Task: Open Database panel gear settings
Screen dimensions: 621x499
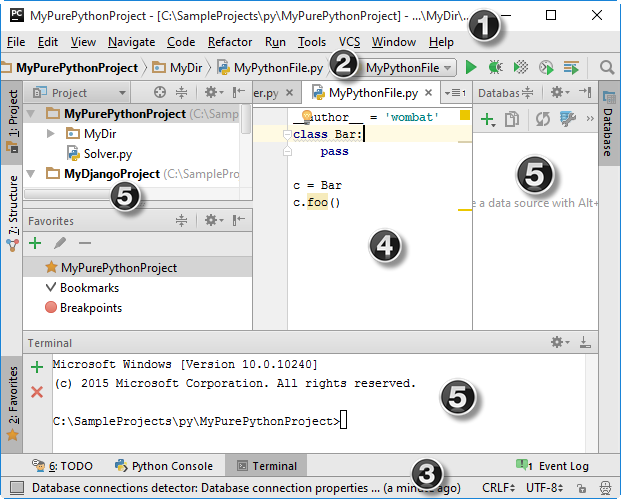Action: (560, 92)
